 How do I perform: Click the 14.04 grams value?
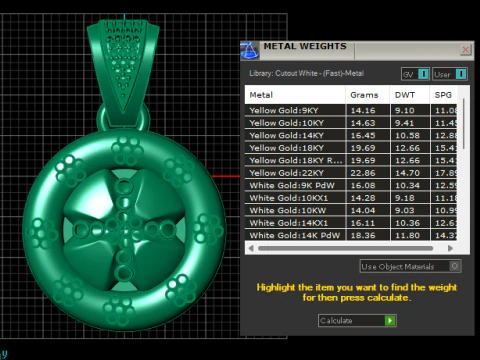363,211
